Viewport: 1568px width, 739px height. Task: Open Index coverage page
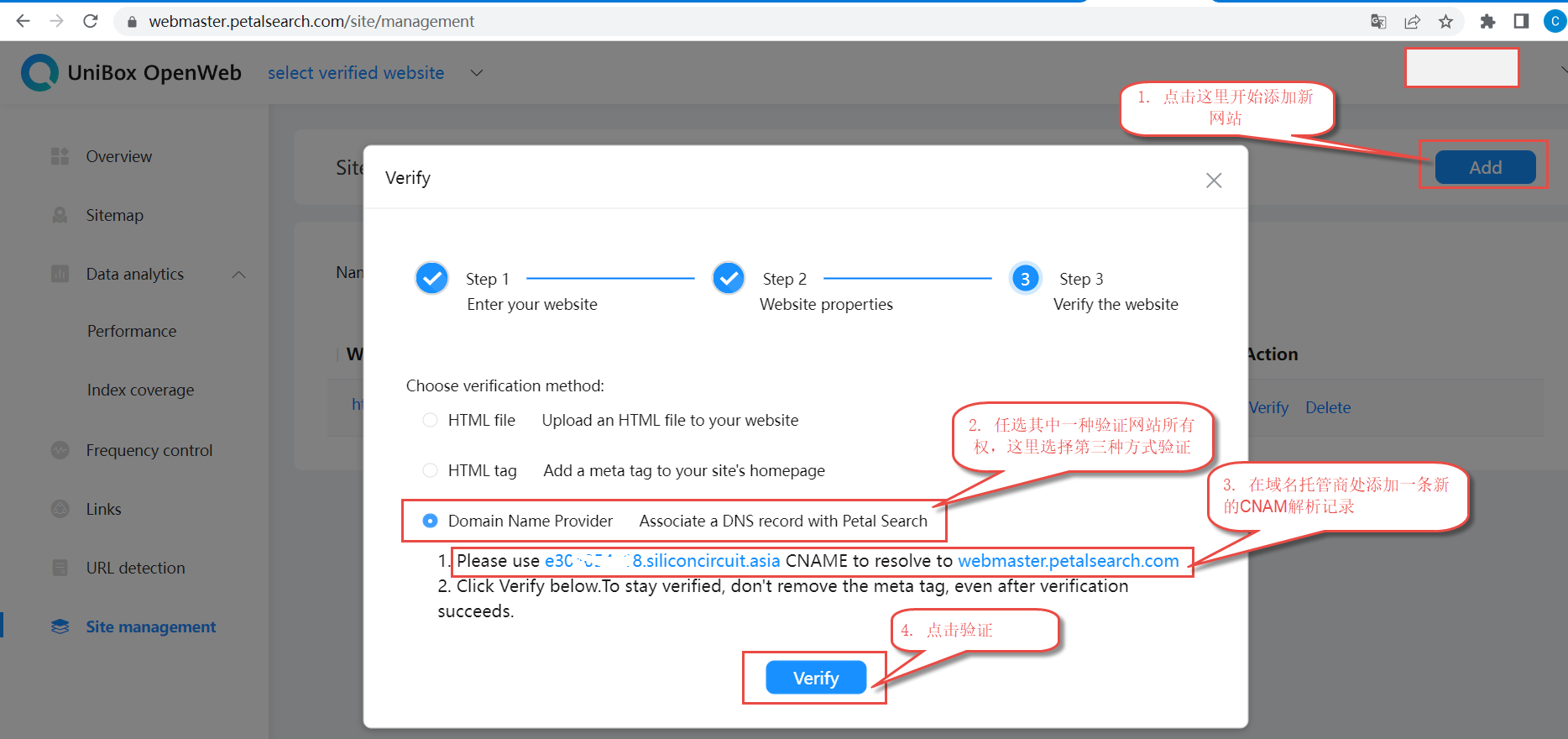[140, 390]
